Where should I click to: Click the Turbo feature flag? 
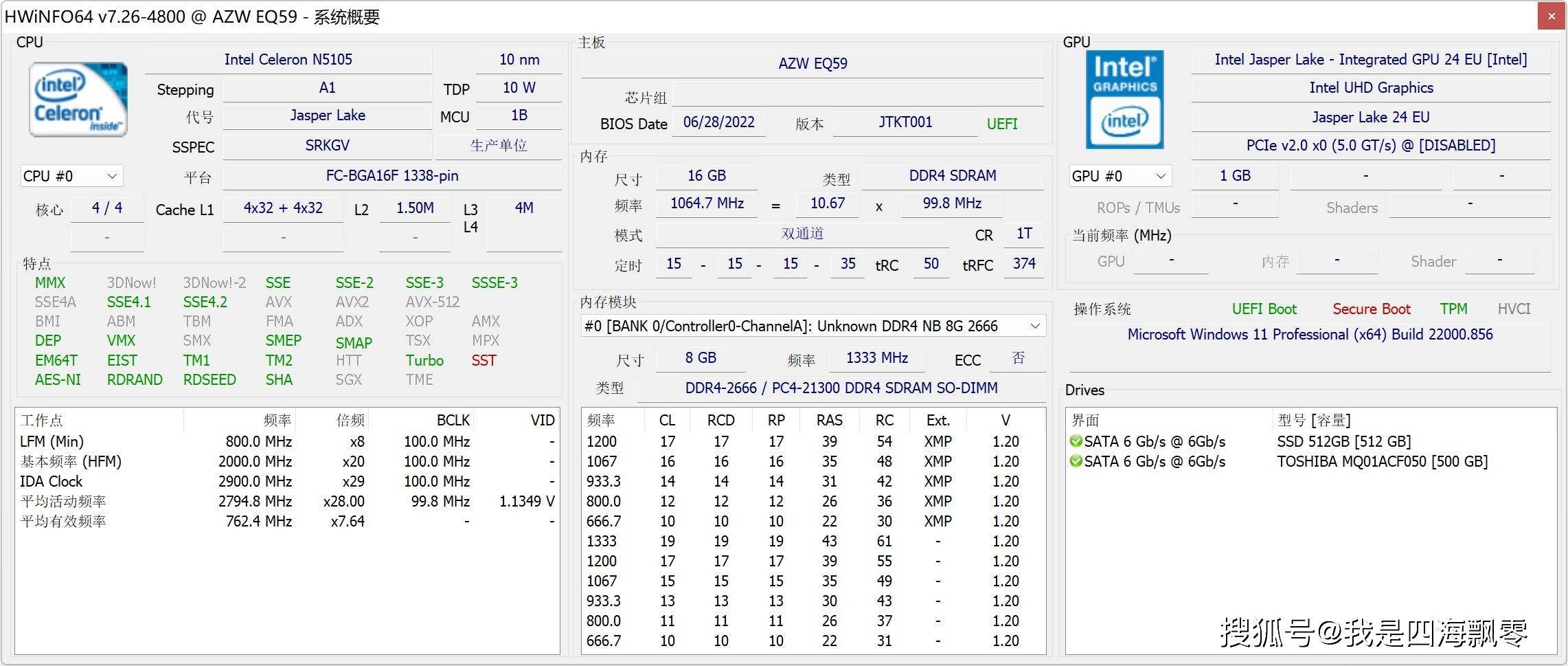pyautogui.click(x=424, y=360)
